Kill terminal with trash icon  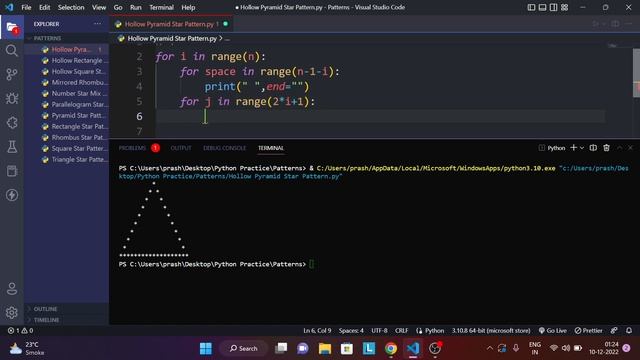pos(607,148)
